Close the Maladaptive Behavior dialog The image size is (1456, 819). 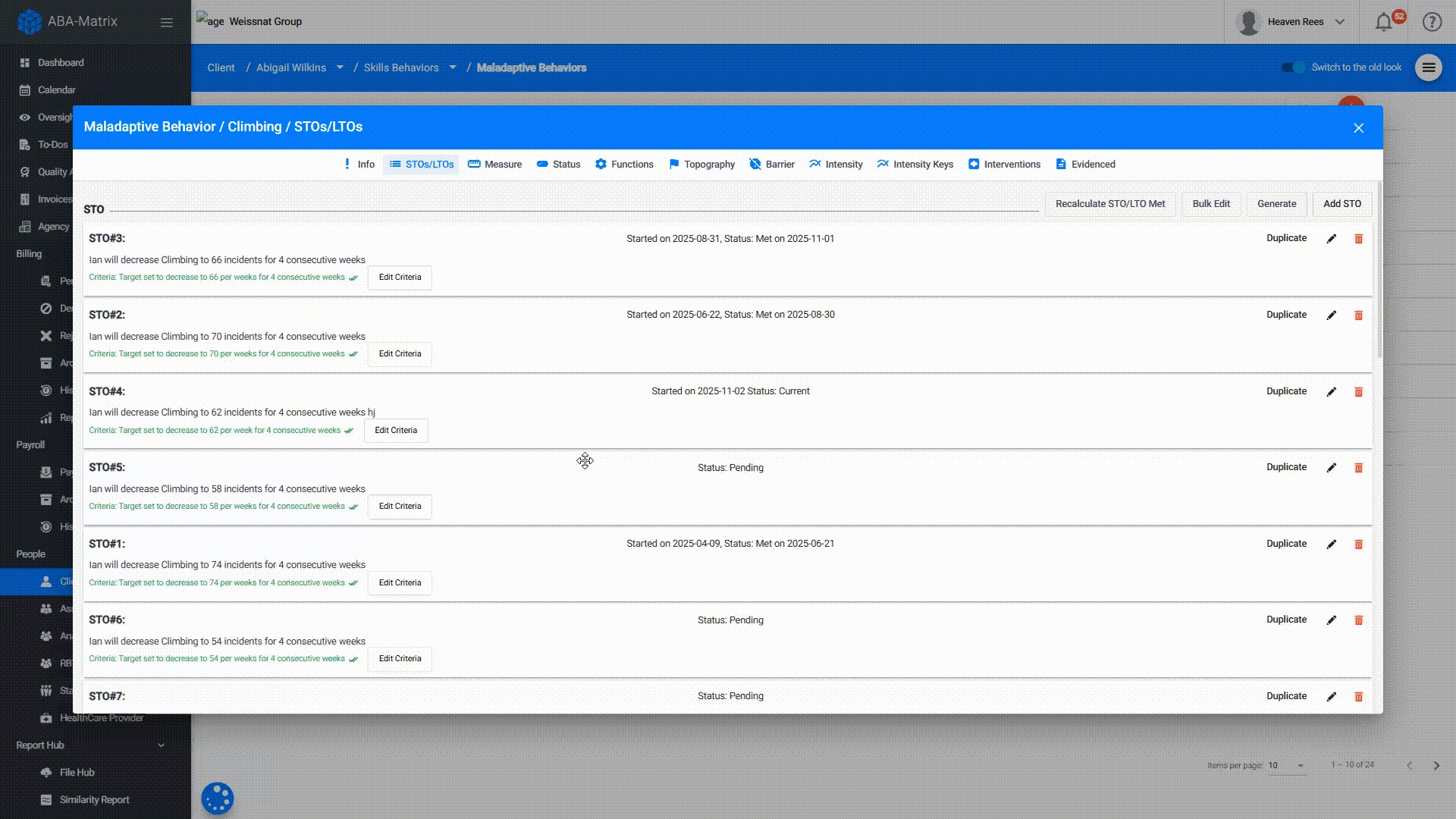1358,128
